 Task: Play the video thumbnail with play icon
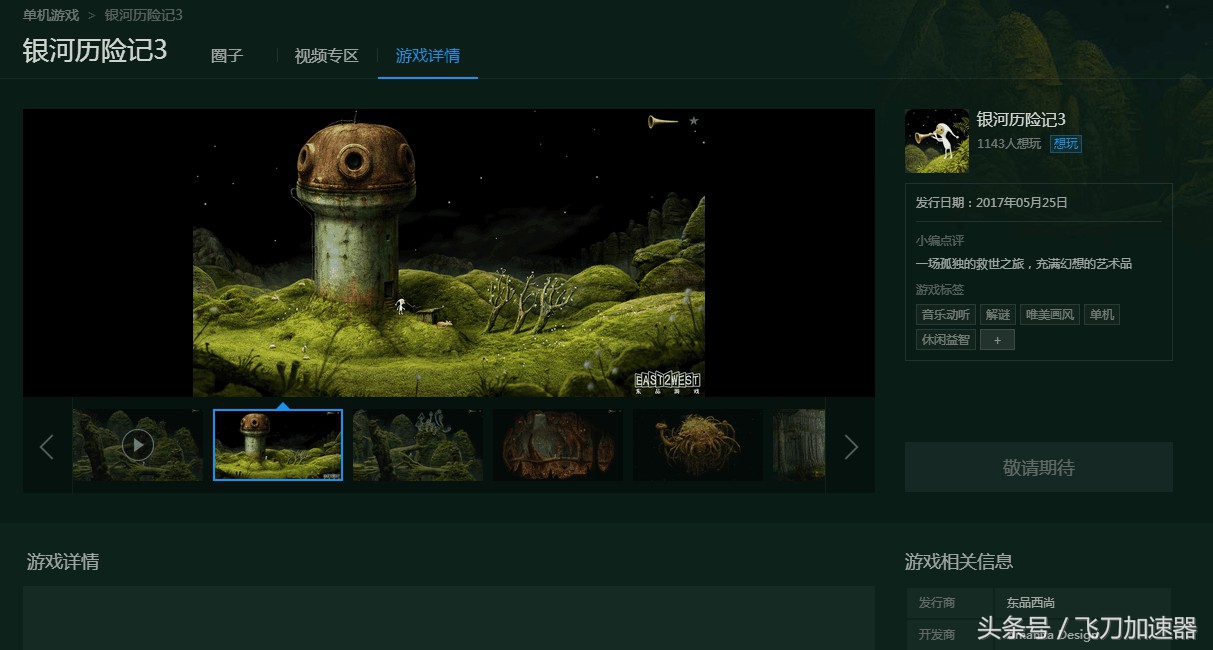pyautogui.click(x=138, y=445)
